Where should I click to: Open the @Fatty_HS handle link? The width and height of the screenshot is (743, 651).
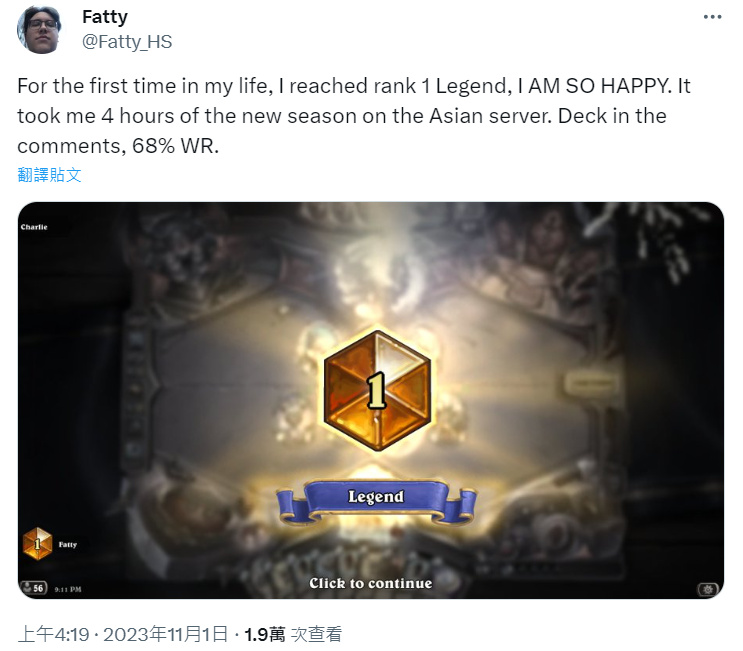pos(127,42)
